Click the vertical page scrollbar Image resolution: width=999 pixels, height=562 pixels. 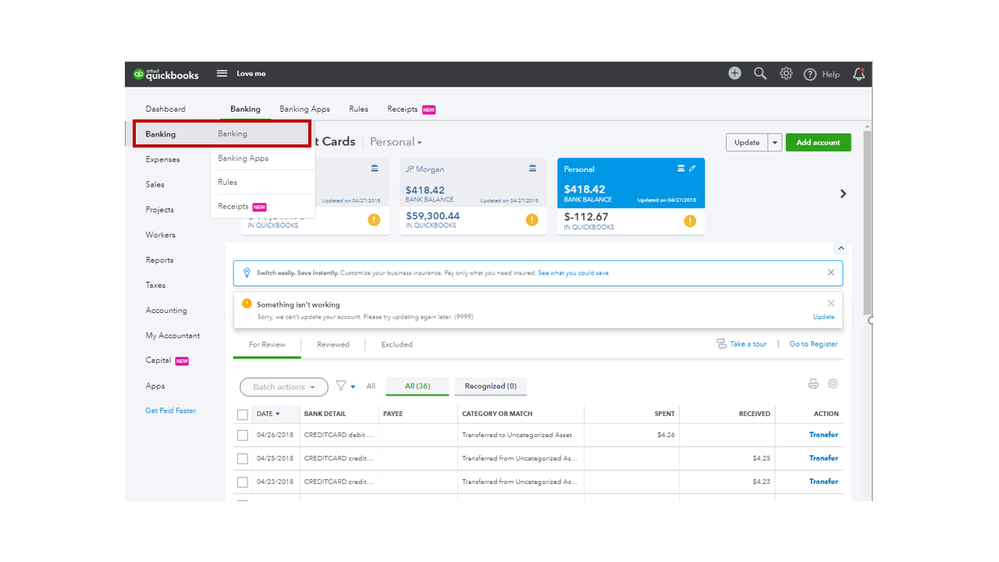pyautogui.click(x=867, y=223)
